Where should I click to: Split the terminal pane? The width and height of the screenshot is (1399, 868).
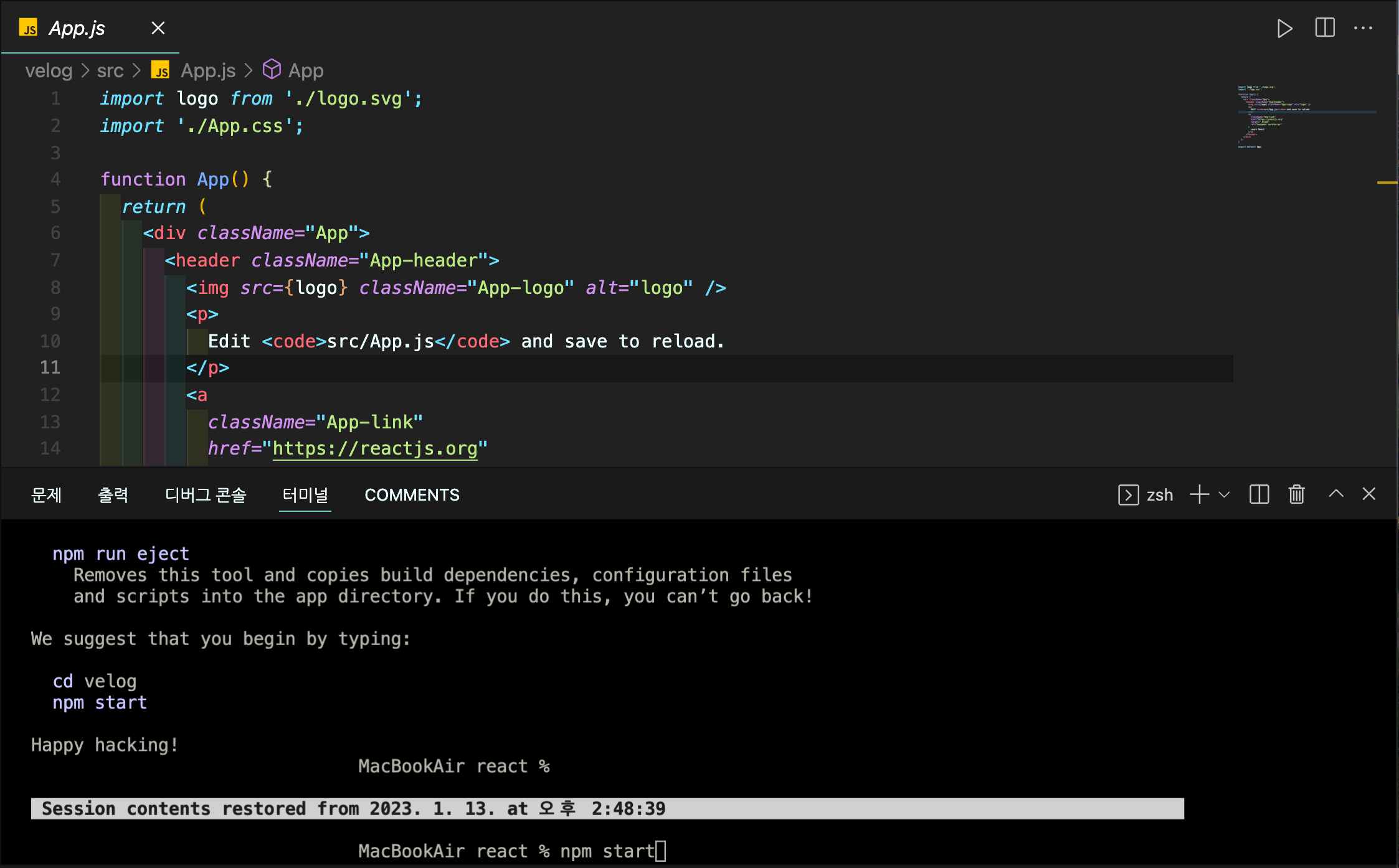pos(1259,495)
